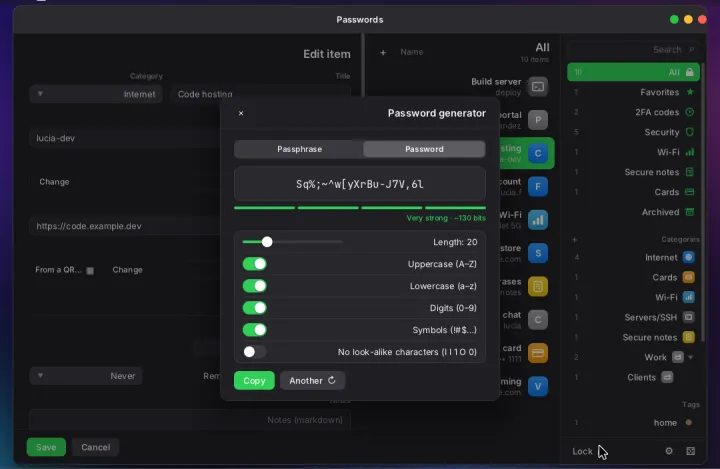Click the Name column header

click(x=411, y=52)
